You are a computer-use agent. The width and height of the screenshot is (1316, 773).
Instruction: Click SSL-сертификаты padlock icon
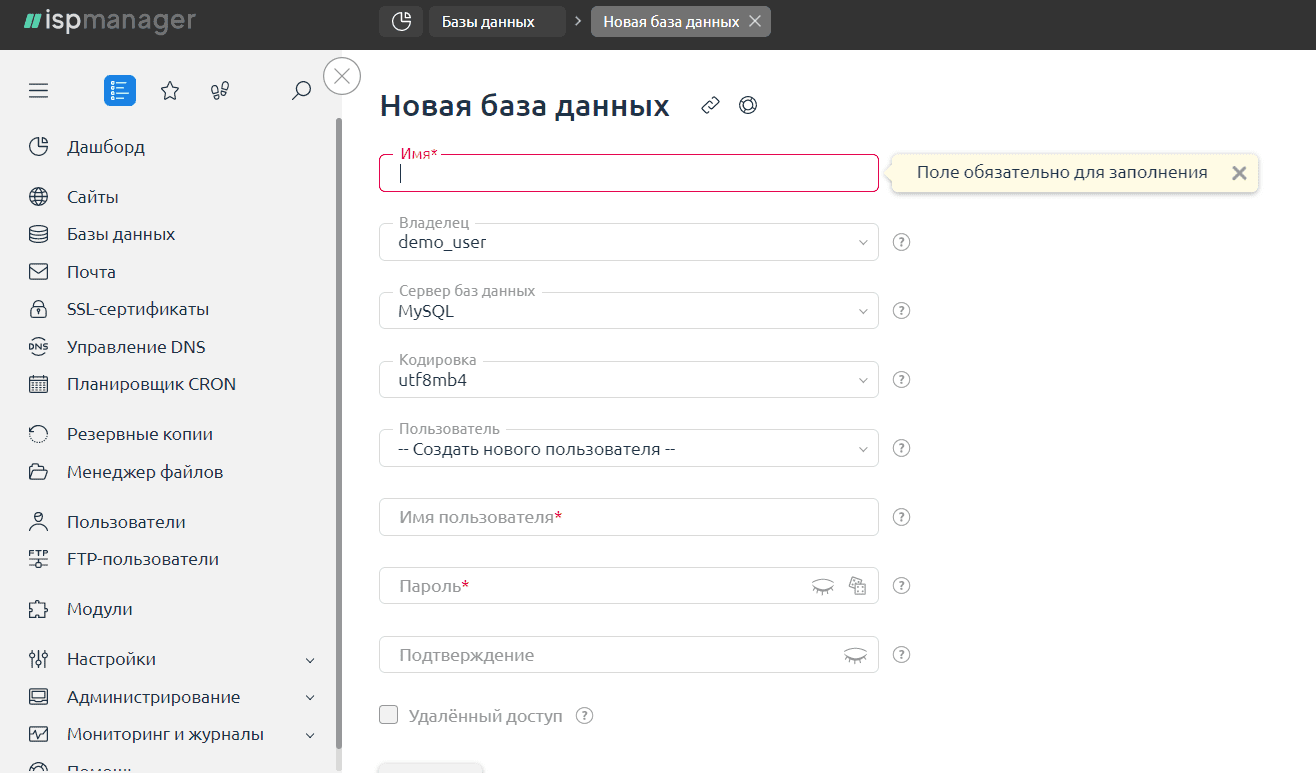click(x=38, y=309)
